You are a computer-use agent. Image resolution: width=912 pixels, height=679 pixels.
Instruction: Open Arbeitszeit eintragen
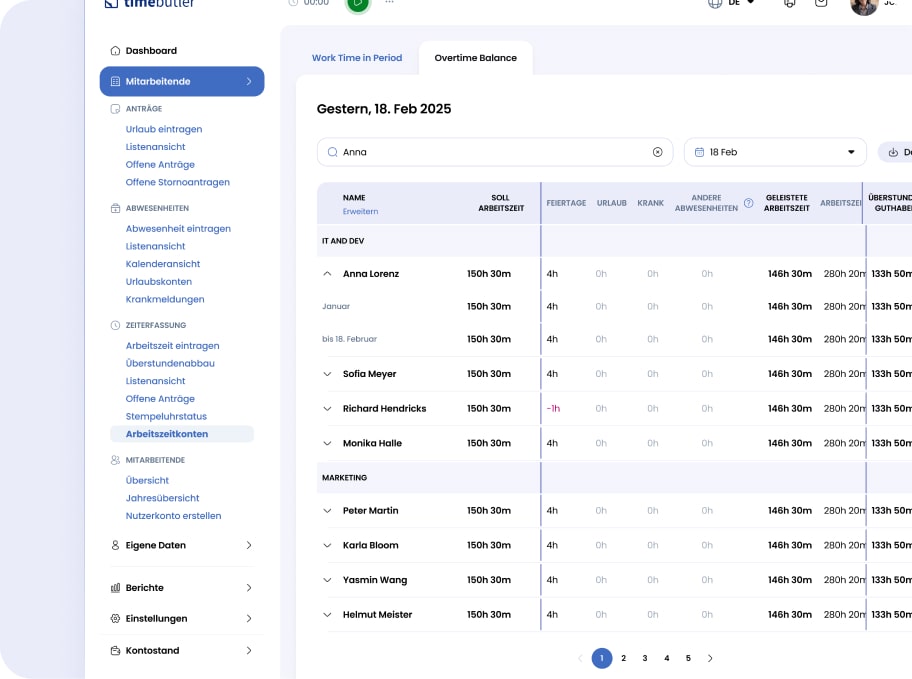coord(173,346)
